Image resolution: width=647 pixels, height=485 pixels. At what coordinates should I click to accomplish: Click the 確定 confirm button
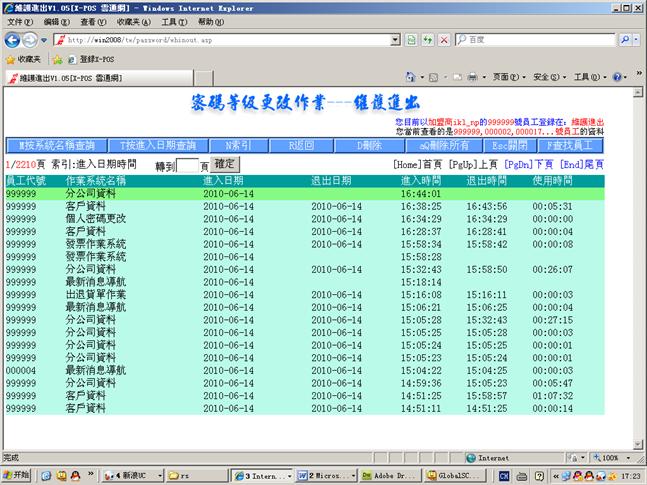tap(225, 163)
